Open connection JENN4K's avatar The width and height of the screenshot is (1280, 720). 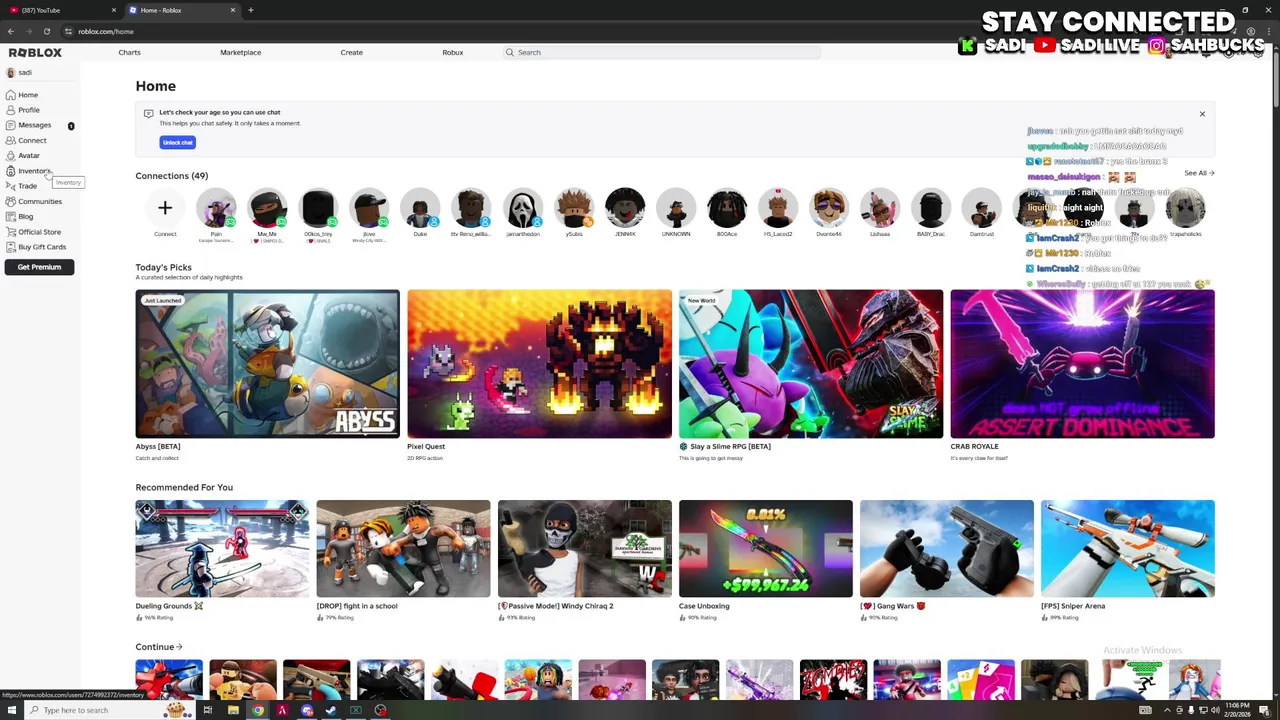(625, 208)
